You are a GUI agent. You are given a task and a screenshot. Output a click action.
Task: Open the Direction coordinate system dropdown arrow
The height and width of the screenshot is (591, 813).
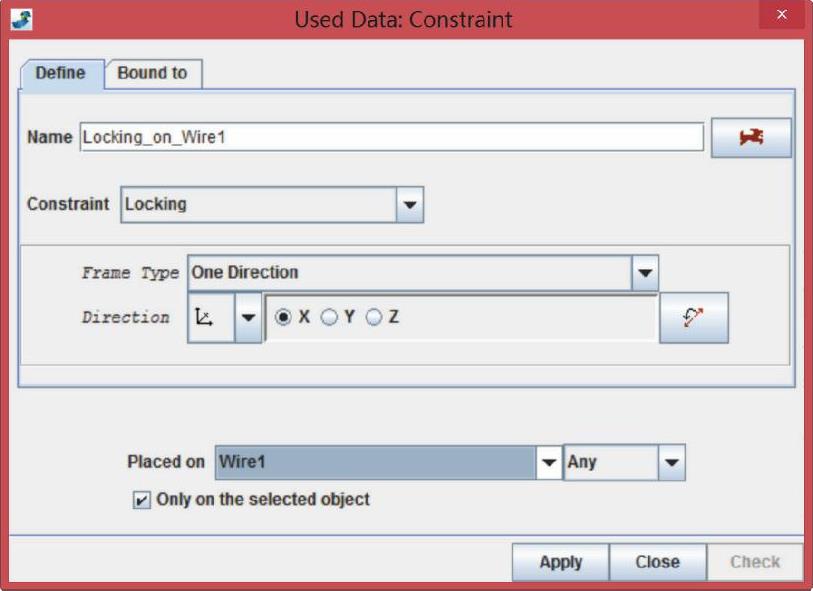[x=248, y=317]
